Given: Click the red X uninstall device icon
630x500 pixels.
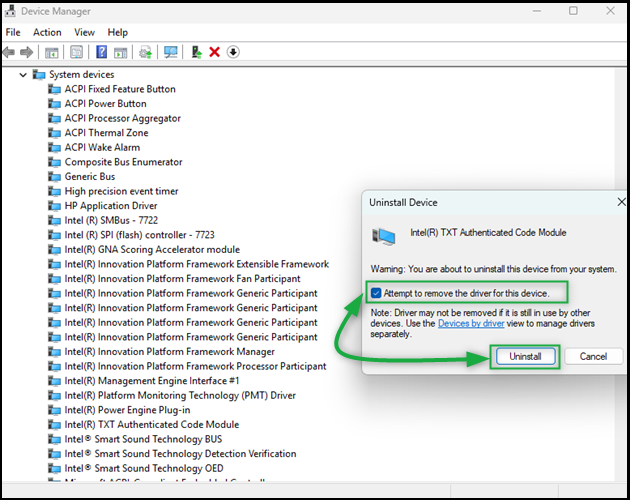Looking at the screenshot, I should 214,52.
